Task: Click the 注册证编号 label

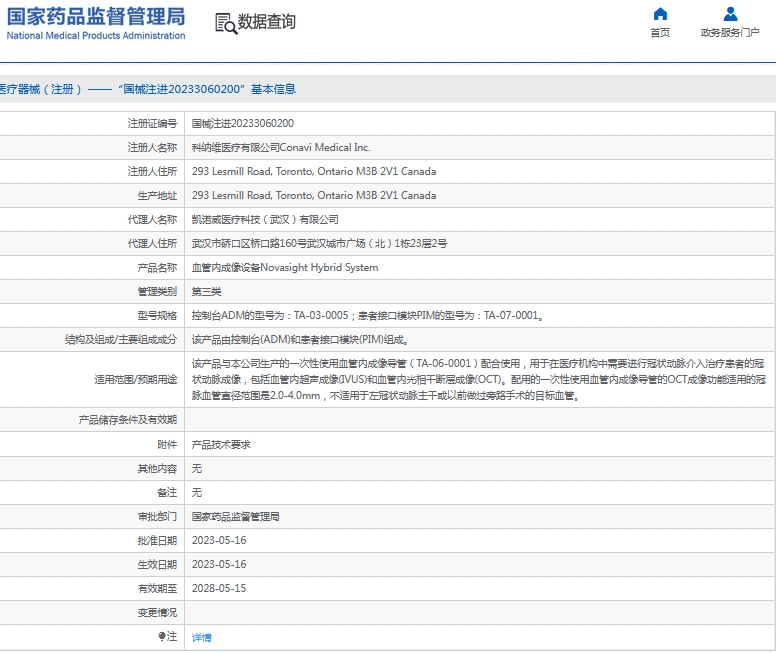Action: pos(152,123)
